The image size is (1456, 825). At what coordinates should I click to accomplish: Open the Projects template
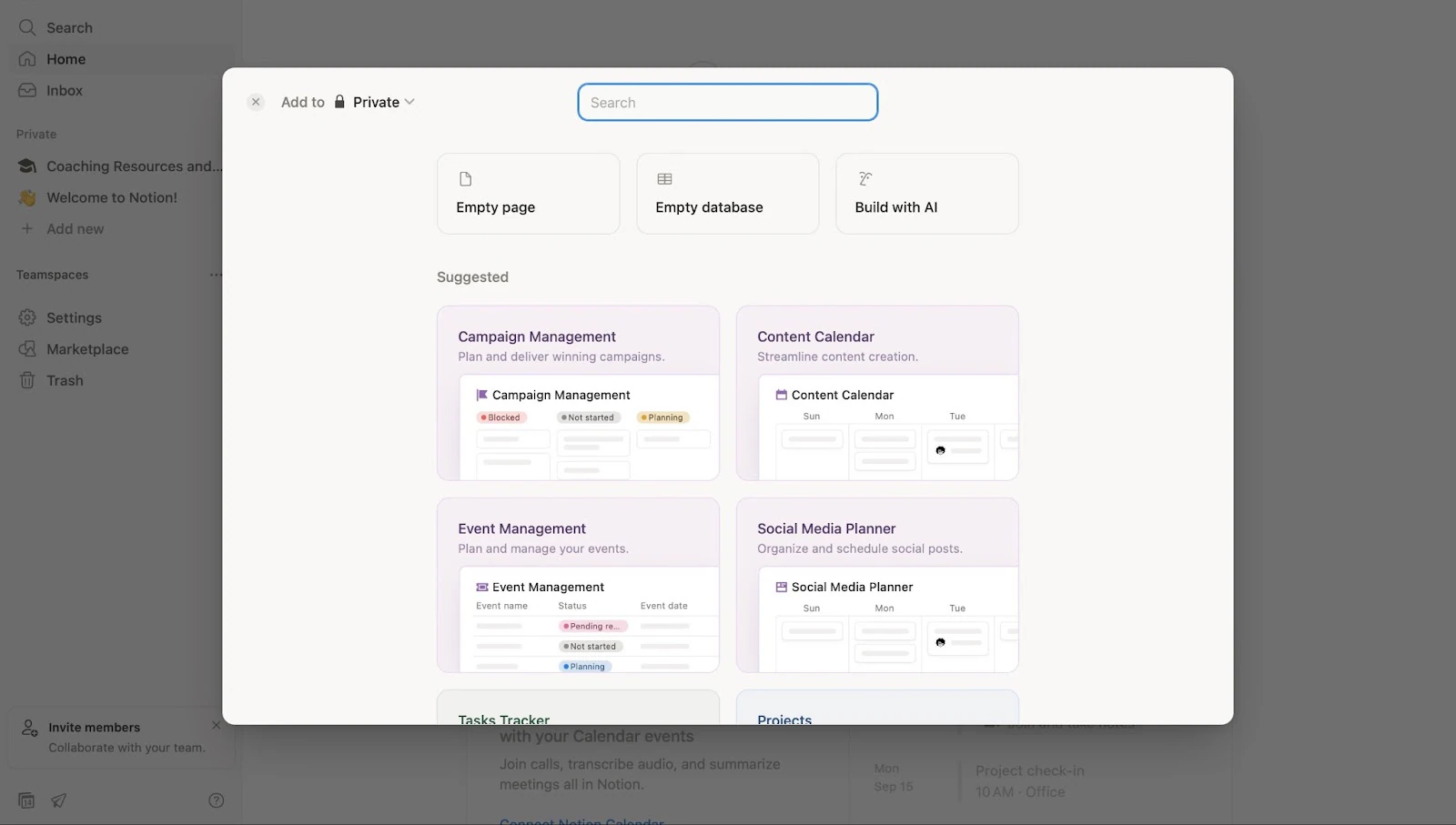click(x=877, y=708)
